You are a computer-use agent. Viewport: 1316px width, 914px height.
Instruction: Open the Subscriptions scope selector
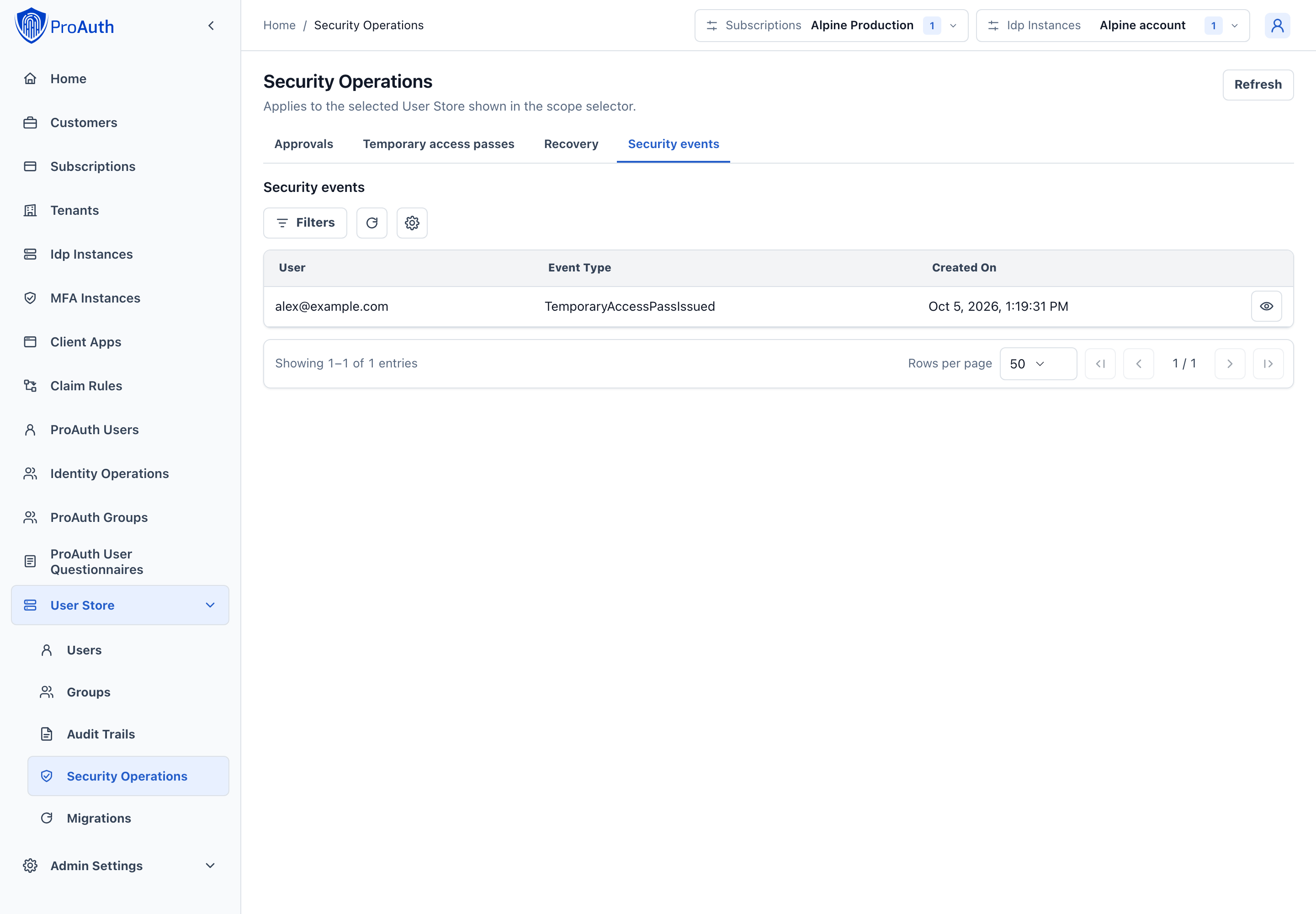click(x=832, y=26)
